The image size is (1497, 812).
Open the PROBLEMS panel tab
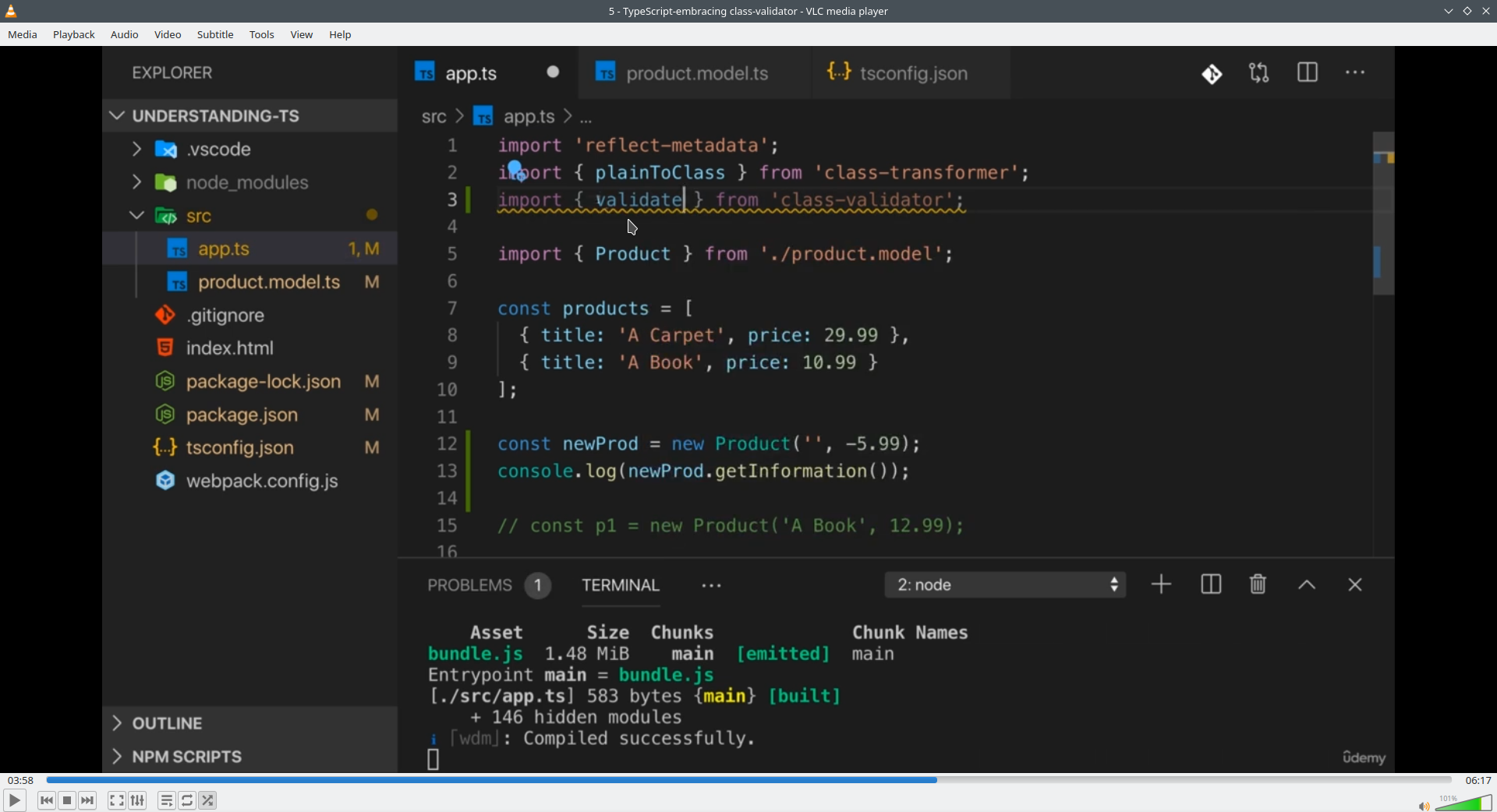tap(489, 585)
